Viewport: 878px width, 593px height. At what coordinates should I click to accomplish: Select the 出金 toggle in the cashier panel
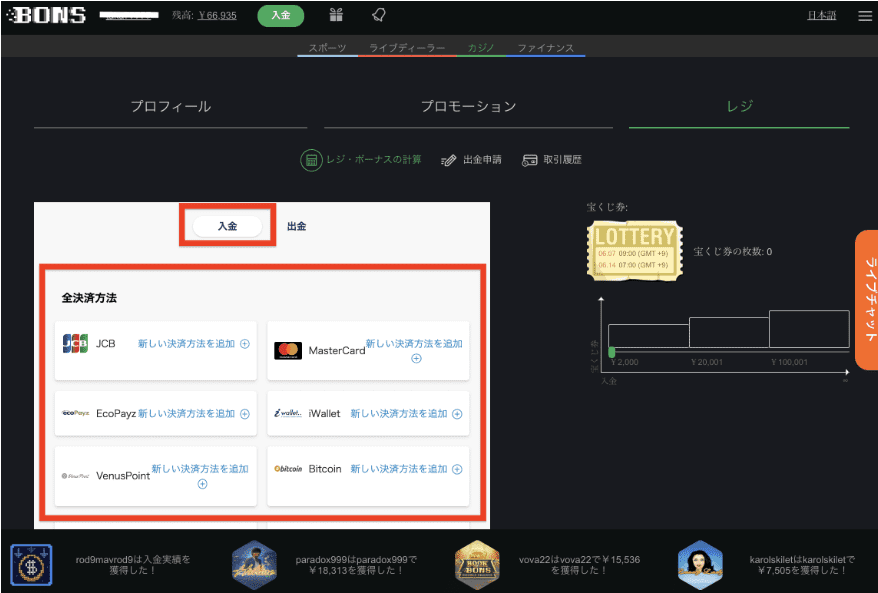296,226
